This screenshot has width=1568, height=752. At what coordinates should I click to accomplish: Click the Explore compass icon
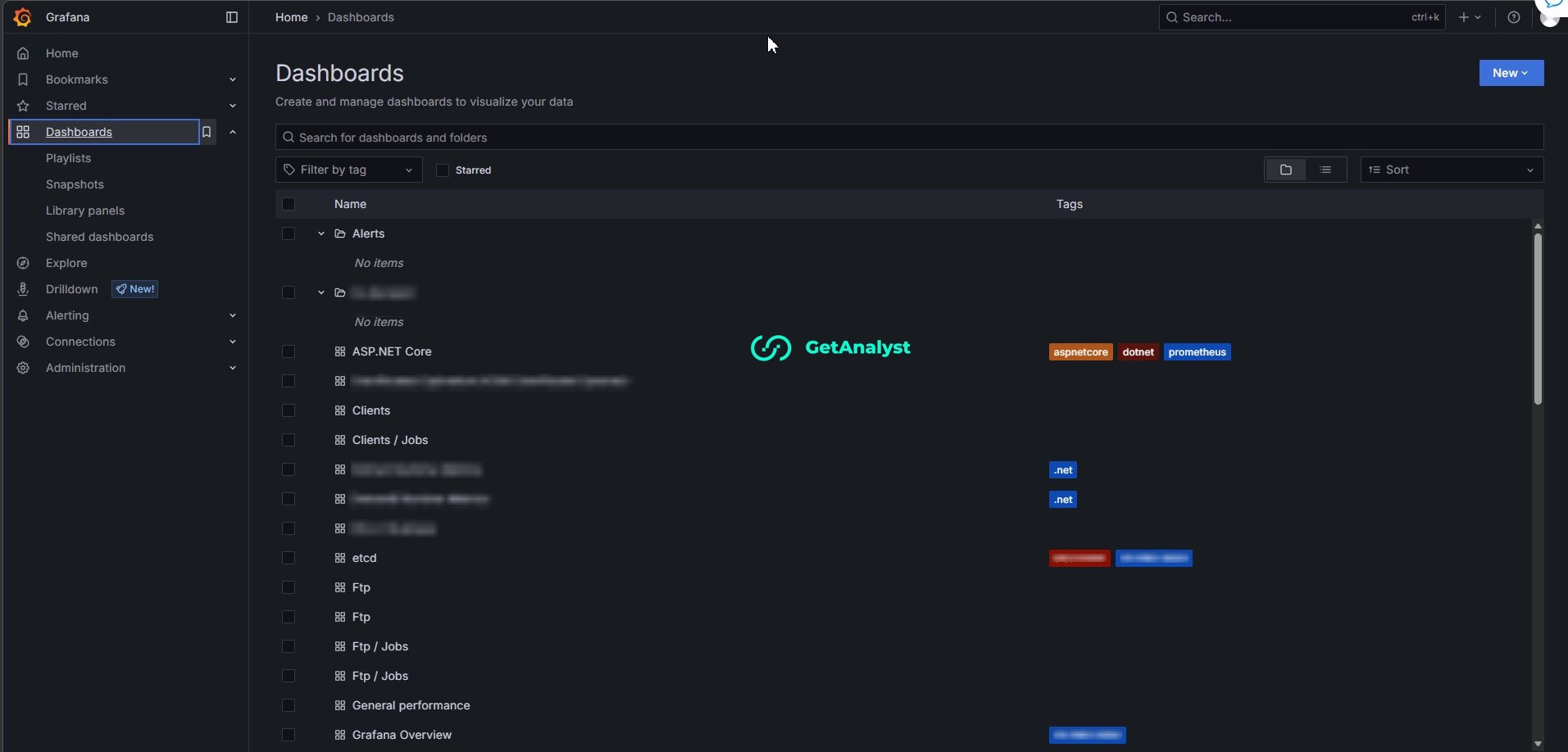click(x=23, y=263)
